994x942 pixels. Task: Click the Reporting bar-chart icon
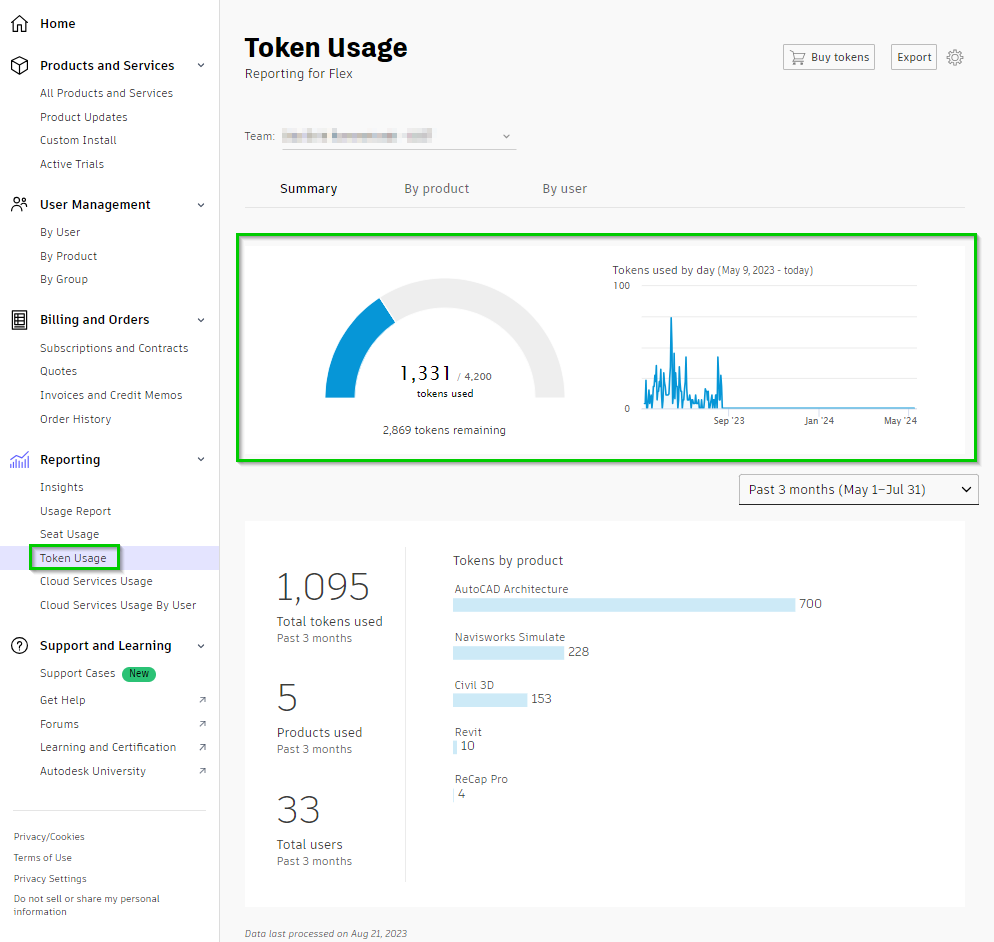[x=18, y=459]
